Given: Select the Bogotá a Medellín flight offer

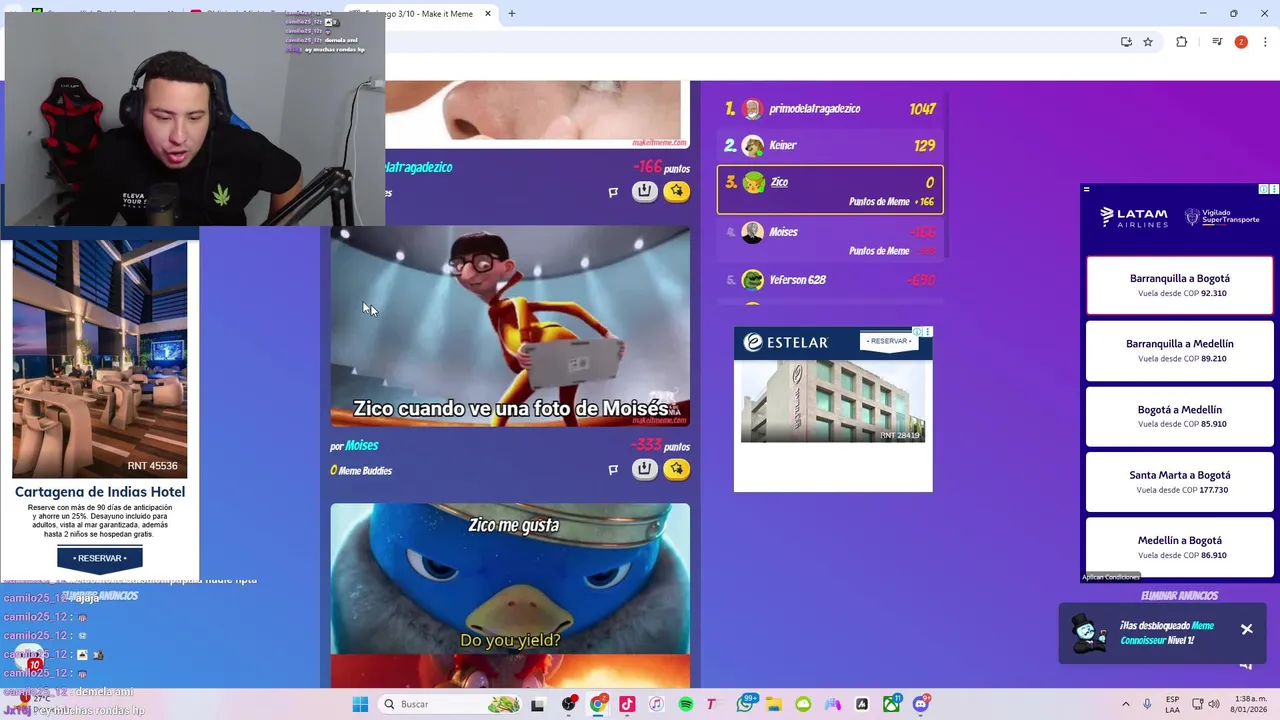Looking at the screenshot, I should [1180, 416].
